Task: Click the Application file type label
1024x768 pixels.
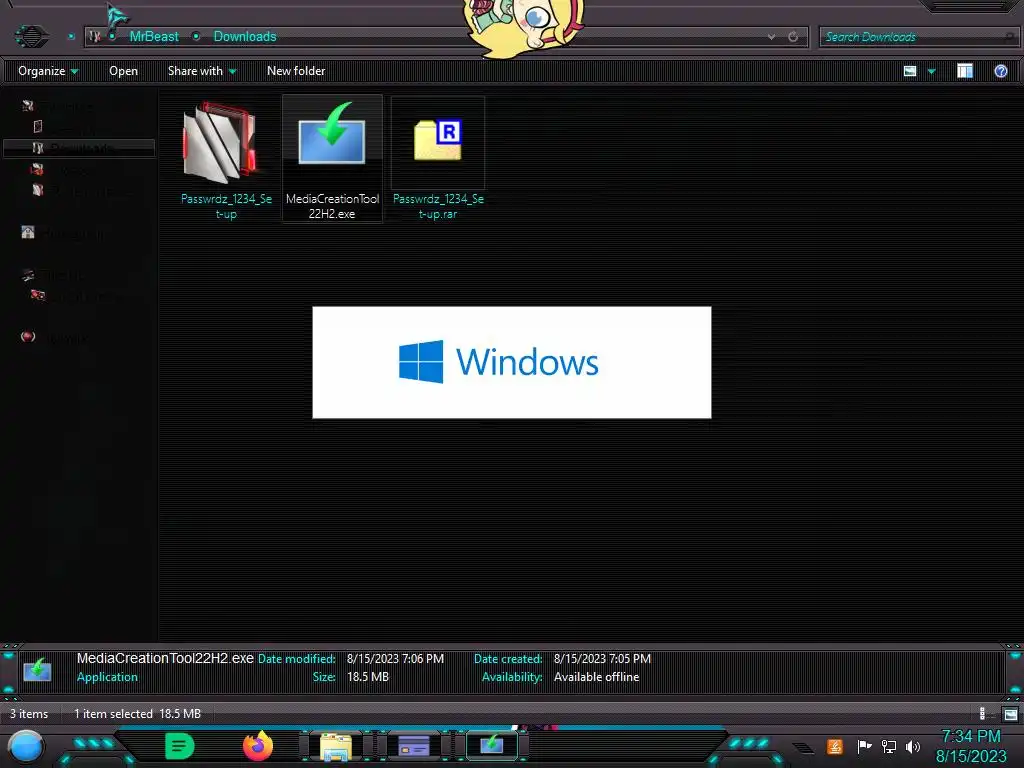Action: 107,677
